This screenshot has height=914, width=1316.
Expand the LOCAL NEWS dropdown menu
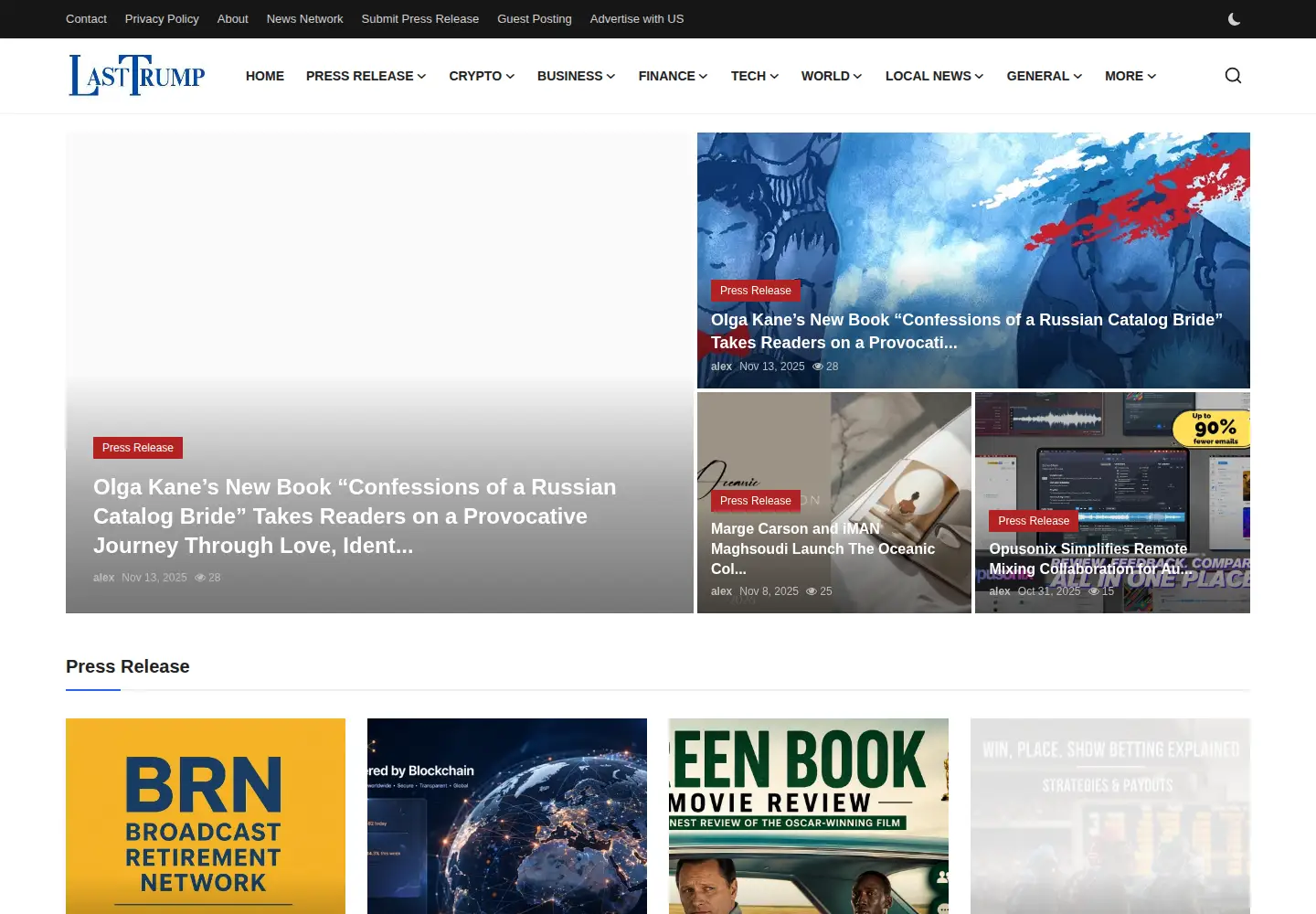tap(935, 76)
